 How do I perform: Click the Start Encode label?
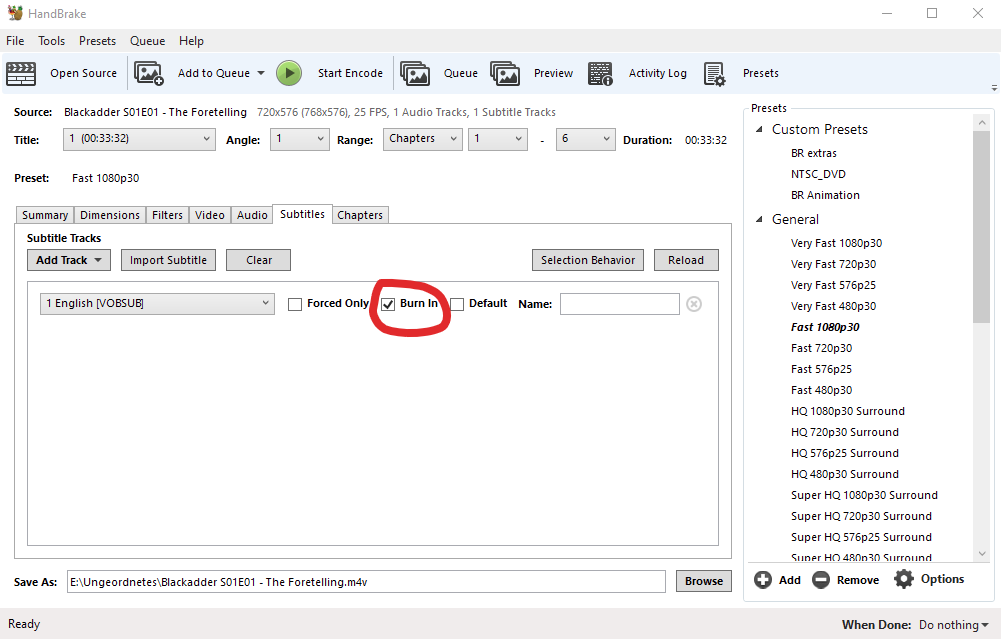coord(350,73)
